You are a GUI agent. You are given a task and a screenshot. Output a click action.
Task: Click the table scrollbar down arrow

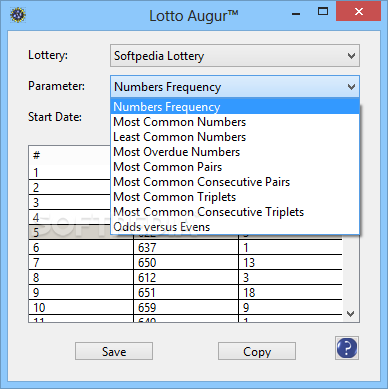tap(350, 314)
